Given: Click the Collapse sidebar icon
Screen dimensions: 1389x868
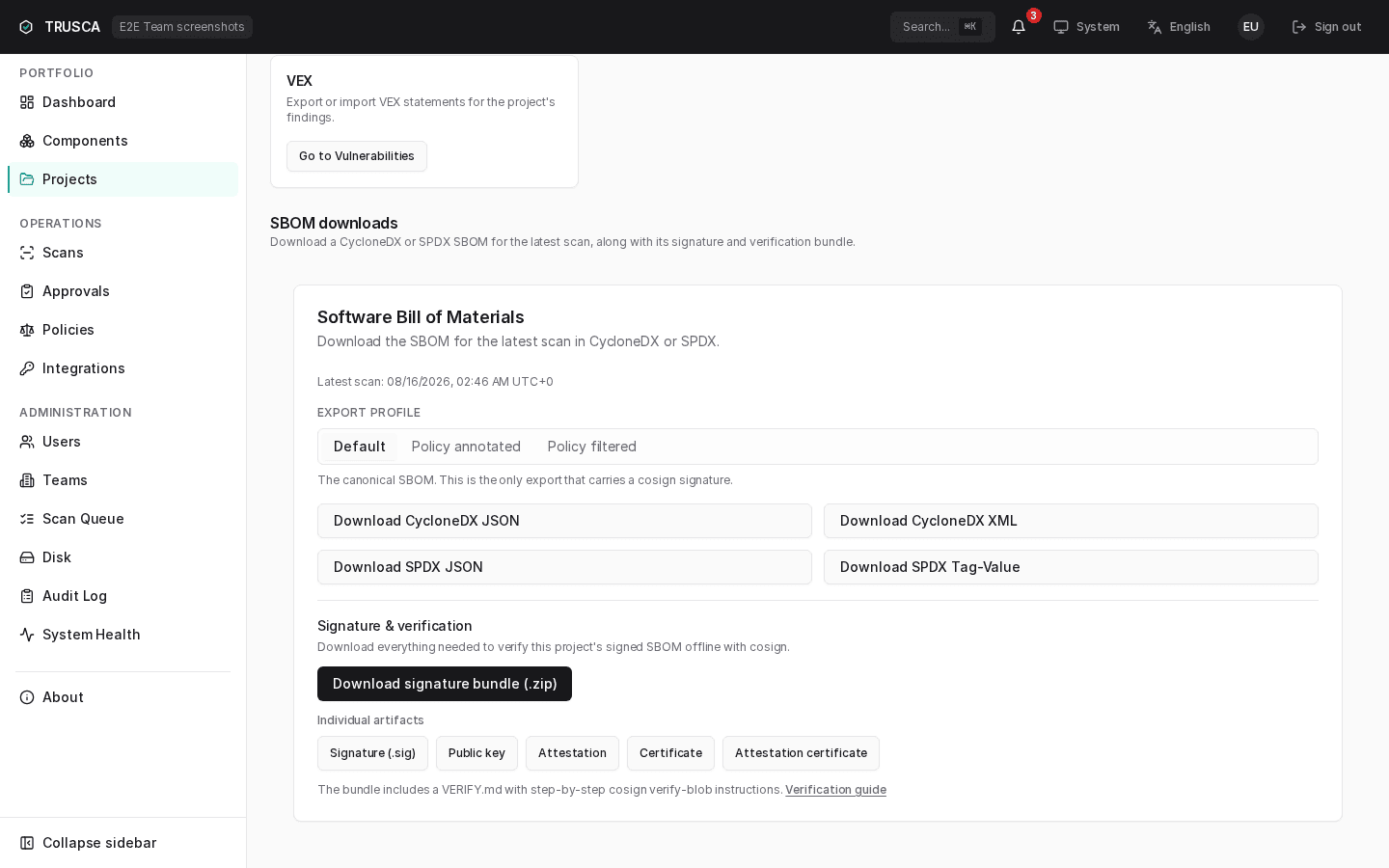Looking at the screenshot, I should pyautogui.click(x=27, y=843).
